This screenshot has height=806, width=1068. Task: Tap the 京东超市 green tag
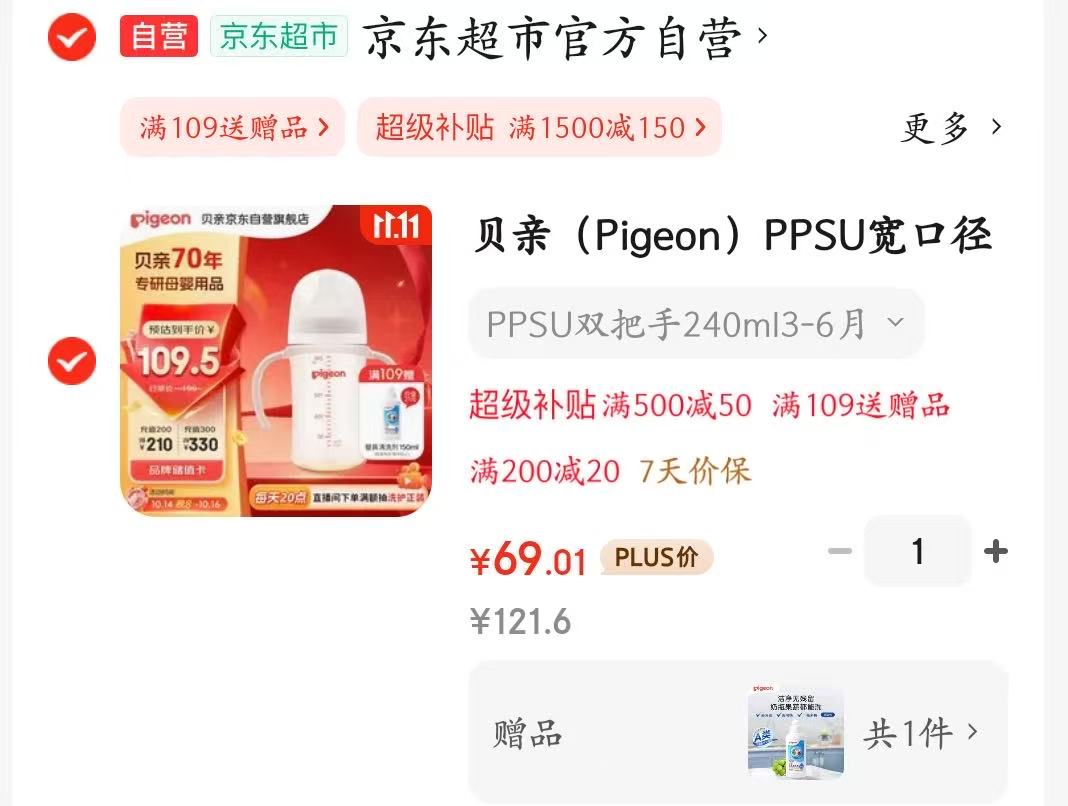click(x=279, y=36)
